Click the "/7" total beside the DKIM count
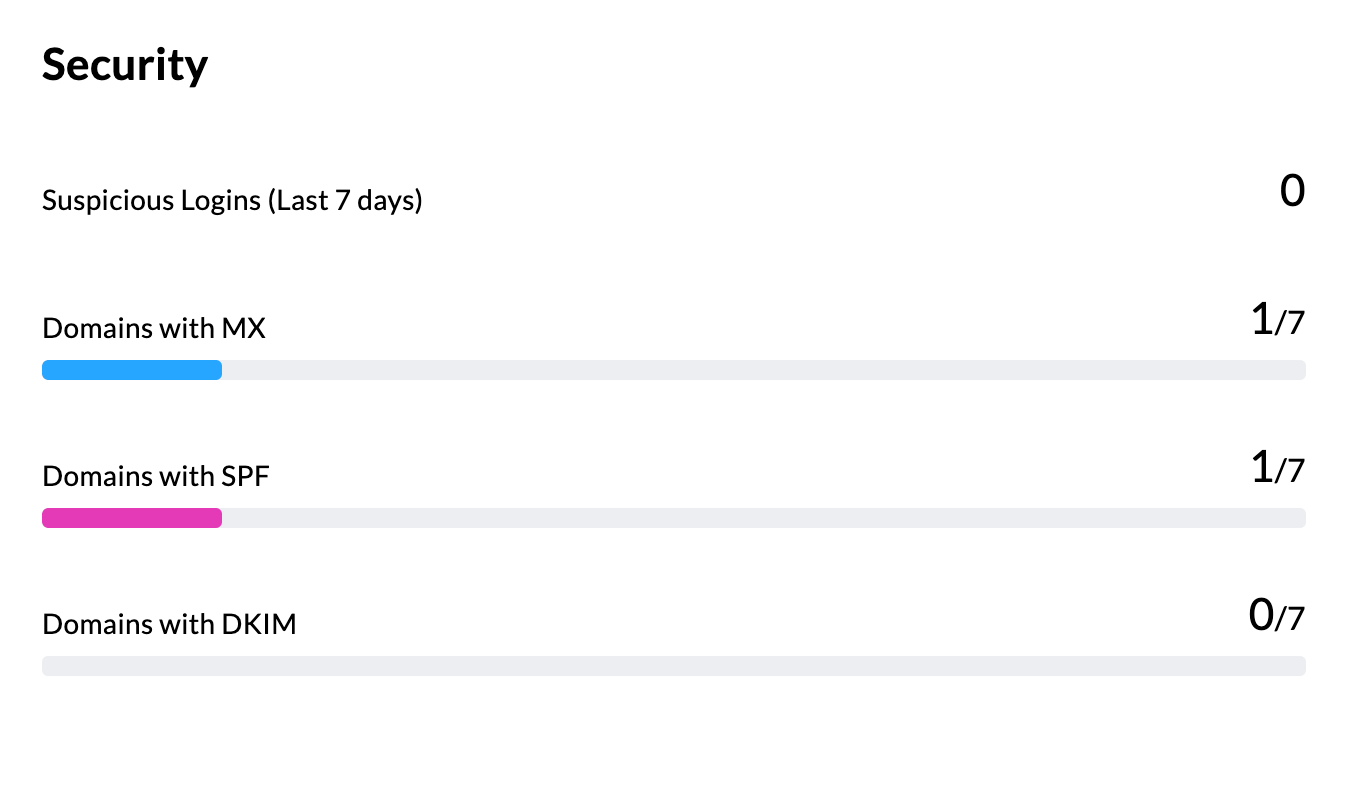Screen dimensions: 1354x796 pos(1290,619)
